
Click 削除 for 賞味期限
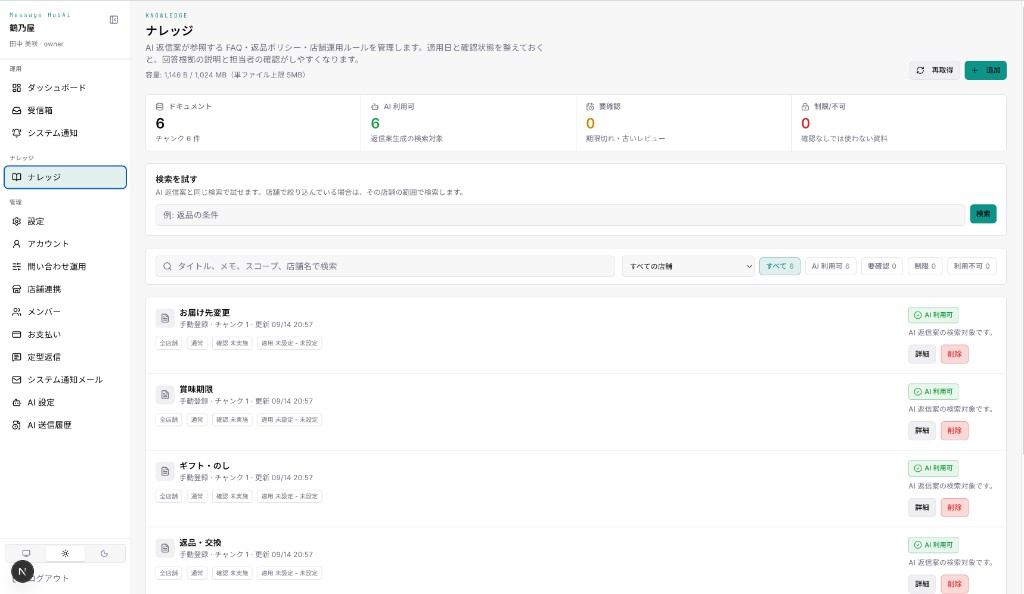[x=954, y=431]
